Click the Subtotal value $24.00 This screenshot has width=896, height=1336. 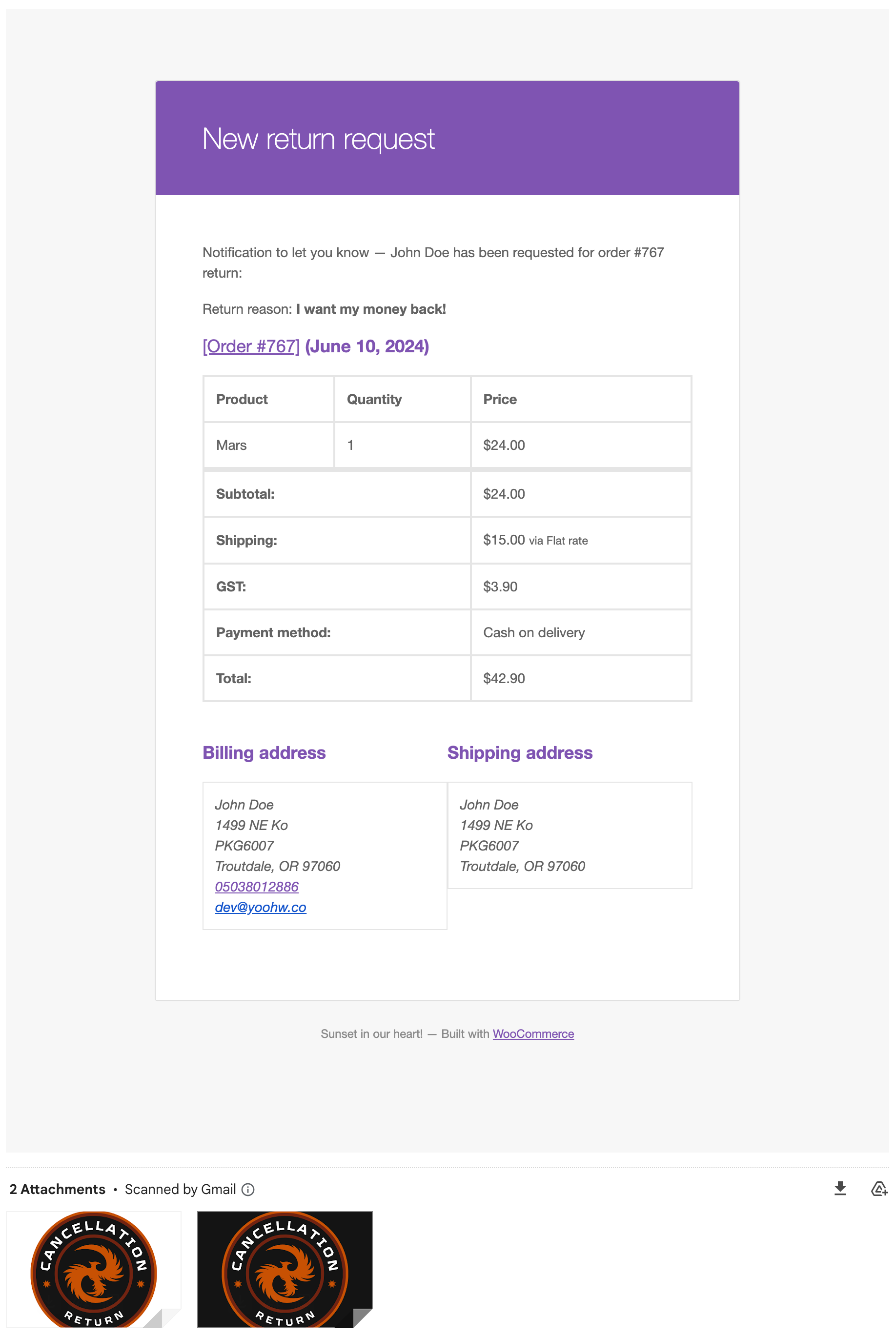pos(504,494)
